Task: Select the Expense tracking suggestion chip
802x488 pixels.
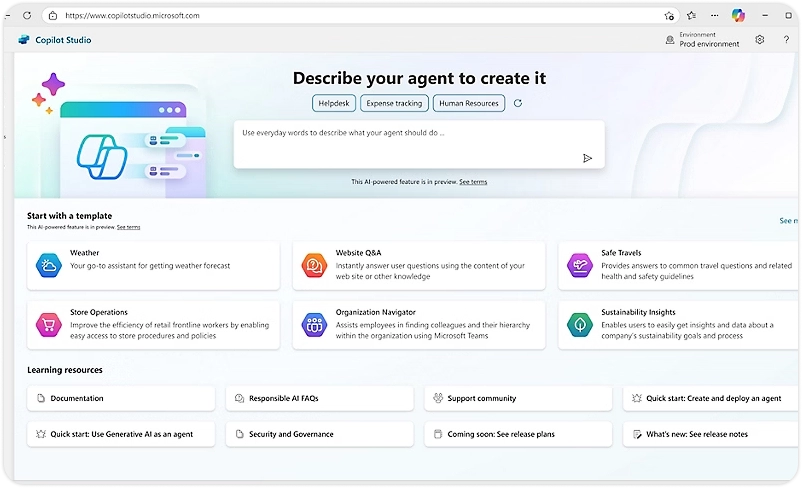Action: click(394, 103)
